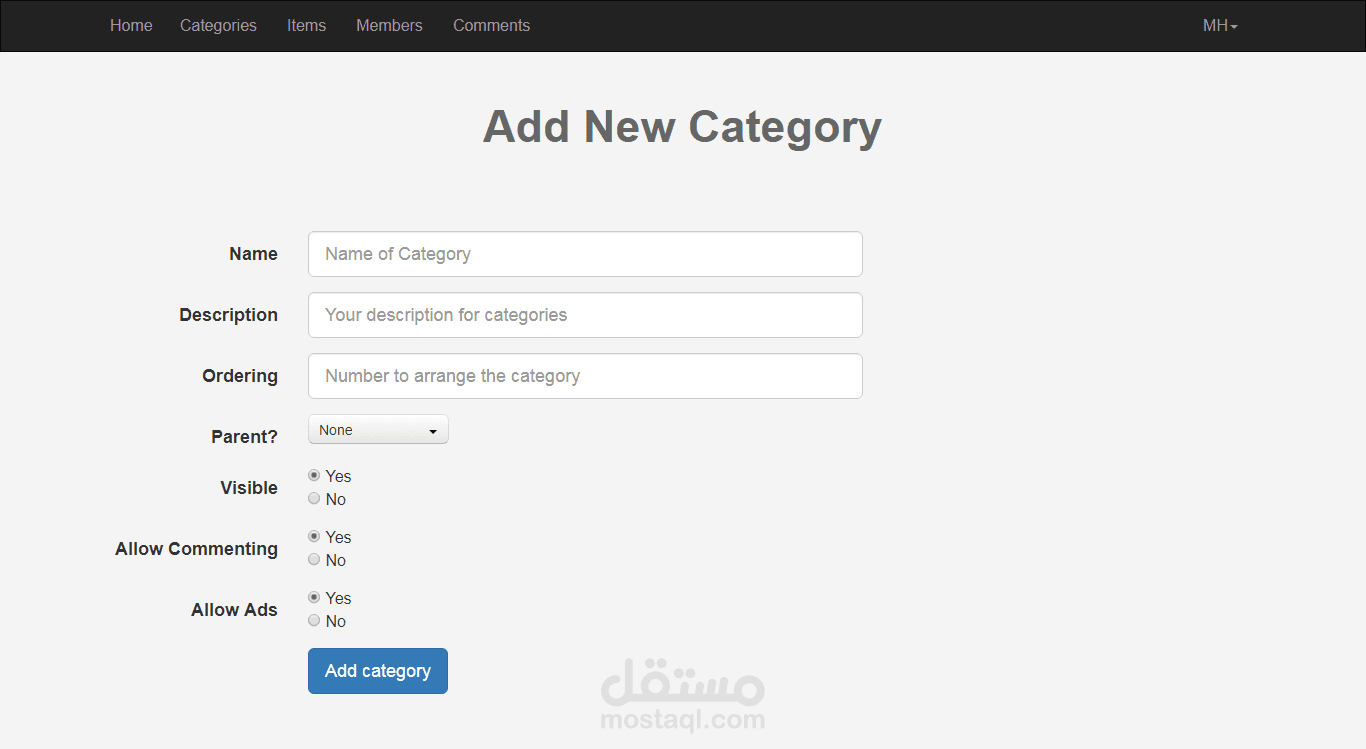Click the Allow Commenting field label

pos(196,549)
